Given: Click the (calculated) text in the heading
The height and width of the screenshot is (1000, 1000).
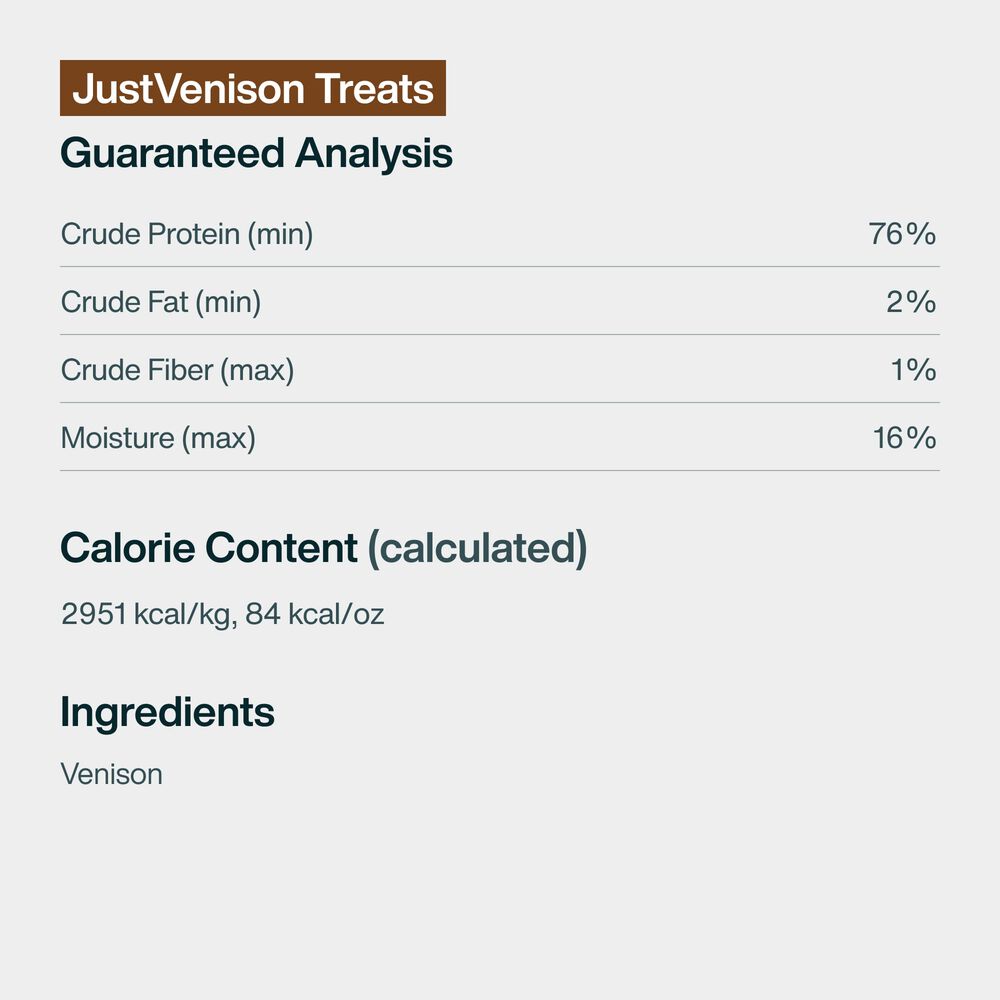Looking at the screenshot, I should (x=477, y=548).
